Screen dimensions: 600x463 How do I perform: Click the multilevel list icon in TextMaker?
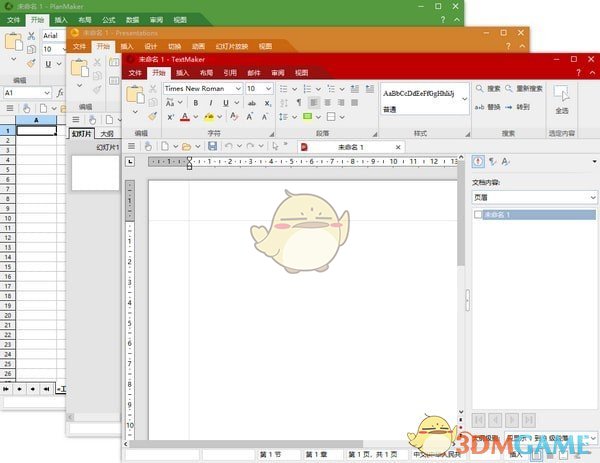click(x=331, y=89)
